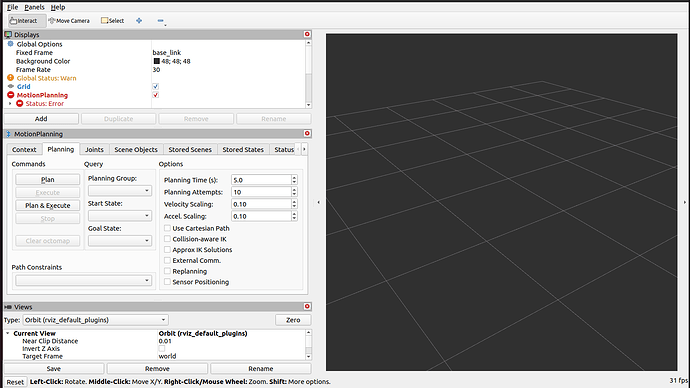Click the blue minus remove-tool icon
690x388 pixels.
point(160,21)
